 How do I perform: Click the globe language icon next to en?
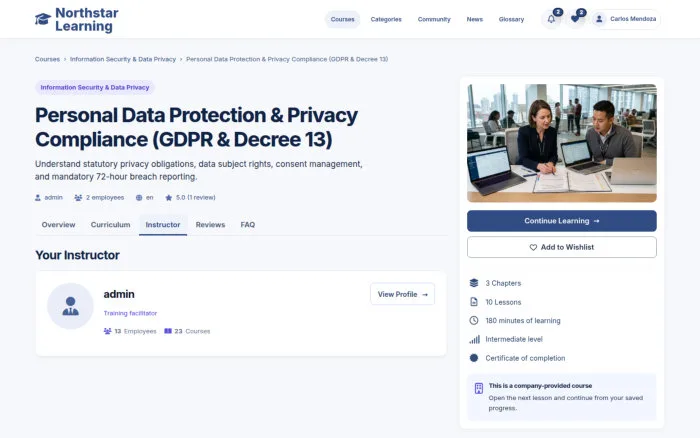point(139,198)
